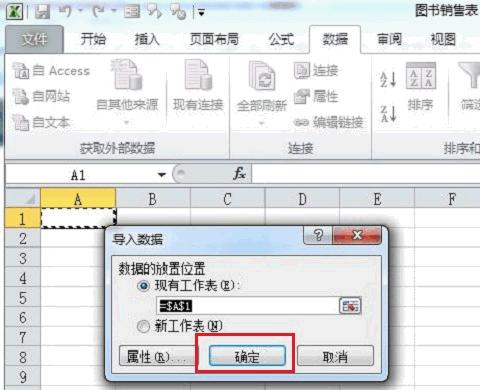Select row 8 header
The image size is (480, 390).
point(23,357)
